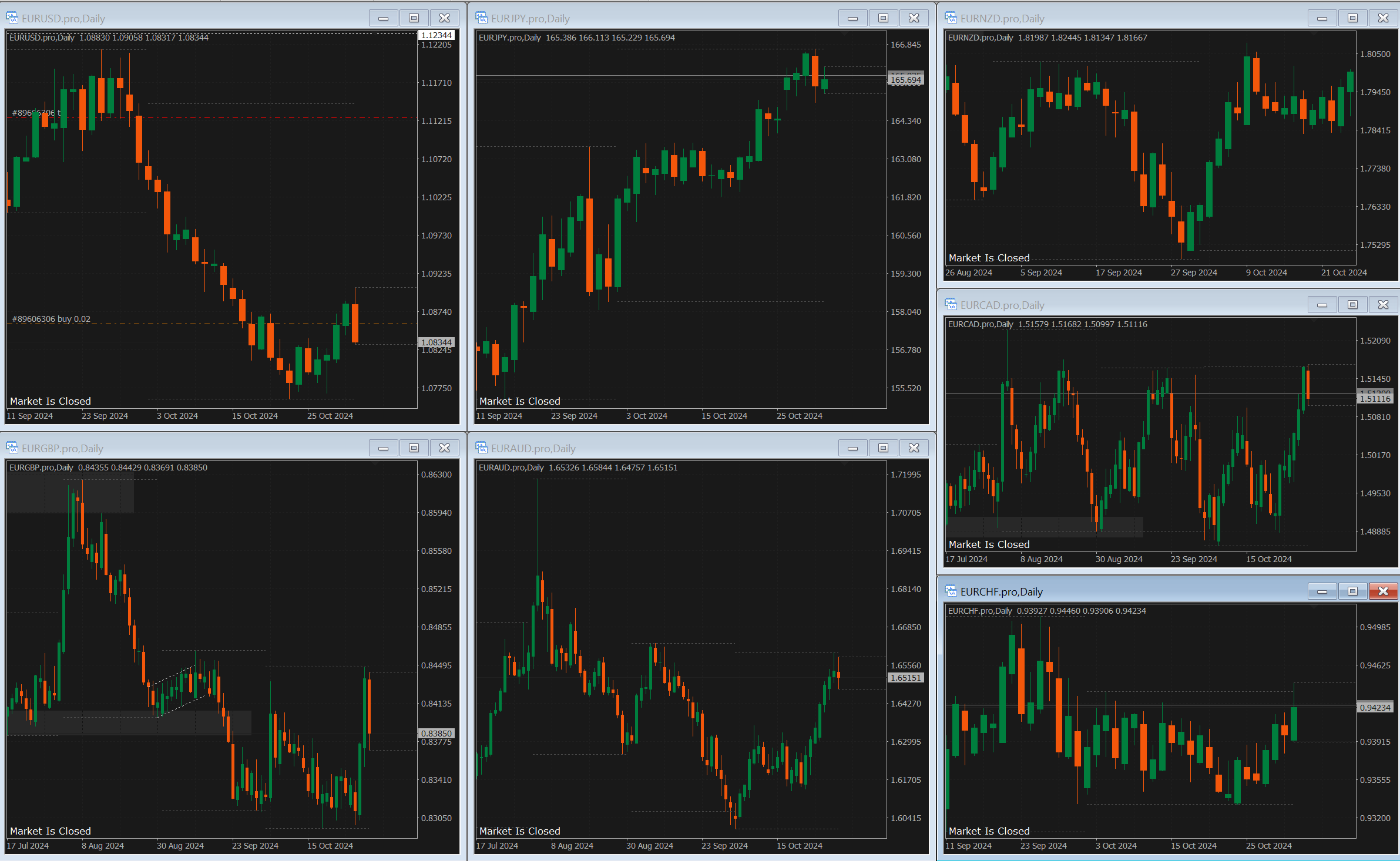Click the EURNZD.pro chart window icon
This screenshot has height=861, width=1400.
point(951,18)
